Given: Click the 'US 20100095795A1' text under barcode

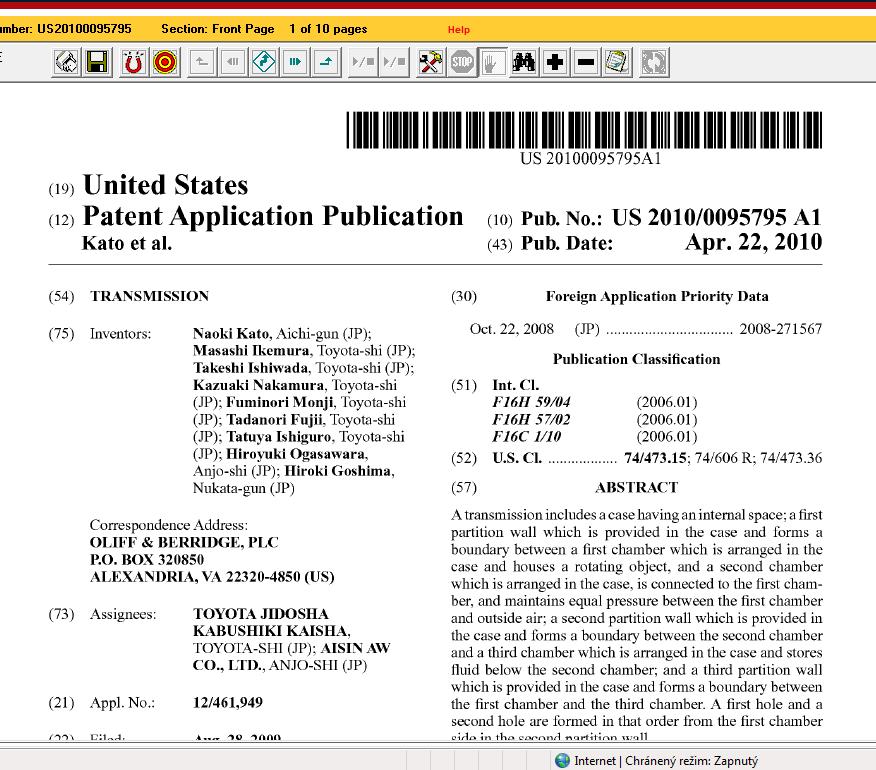Looking at the screenshot, I should (x=591, y=159).
